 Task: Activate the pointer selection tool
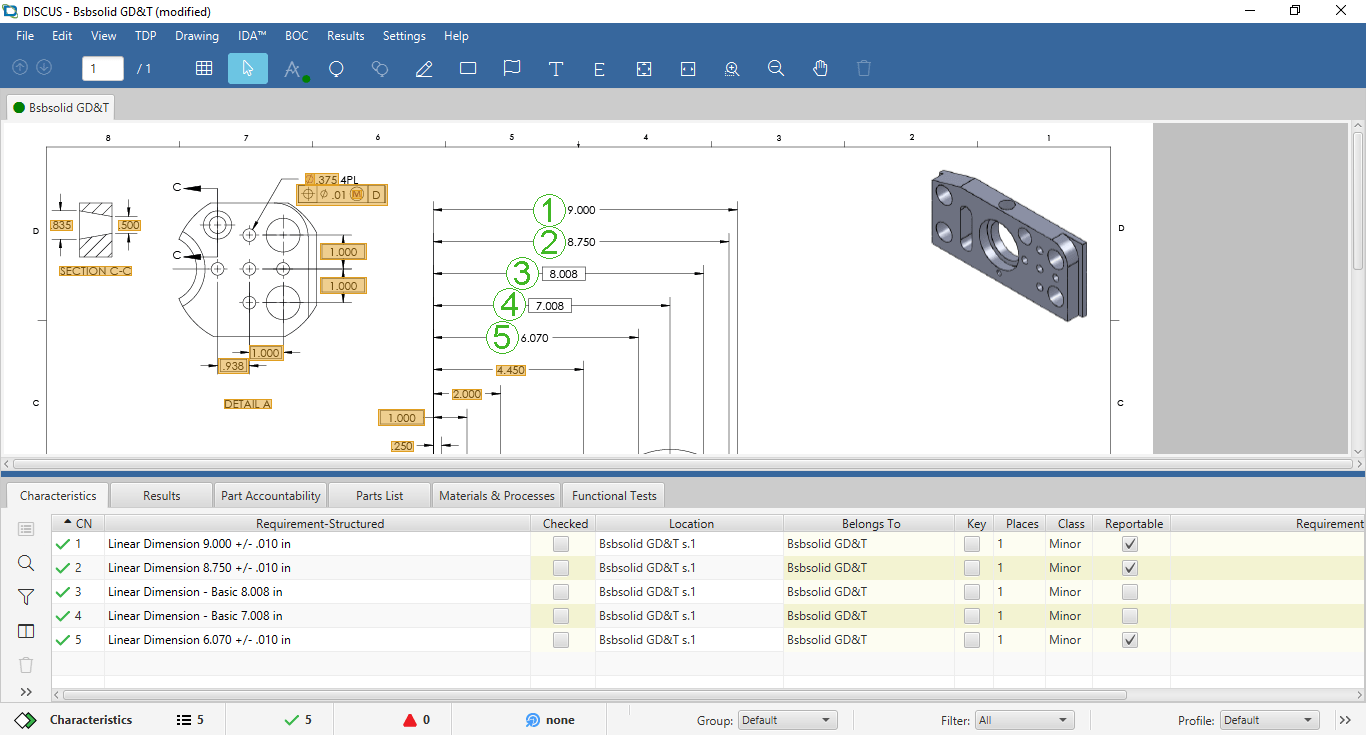(x=248, y=68)
